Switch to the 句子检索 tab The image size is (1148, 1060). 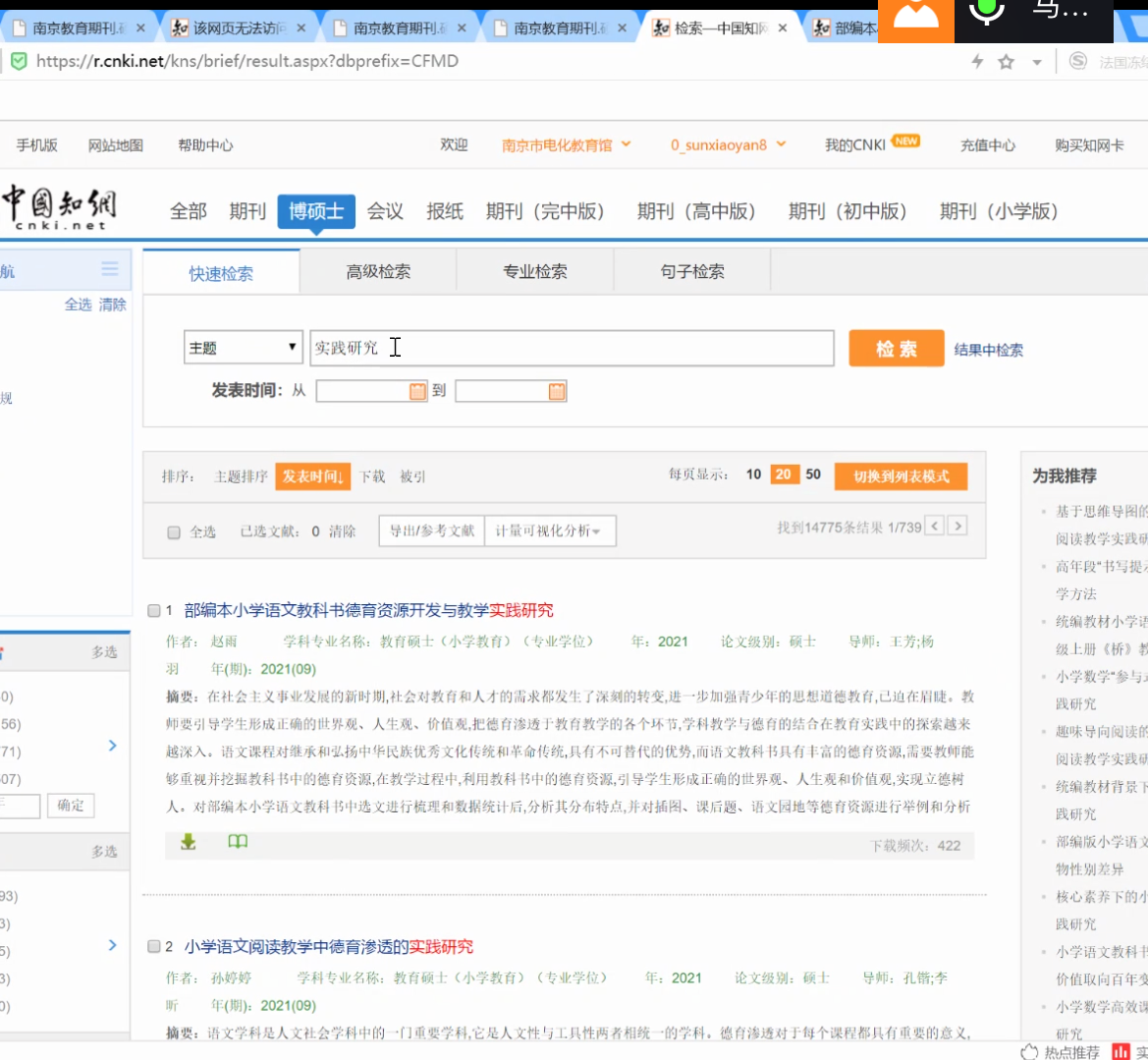[x=692, y=272]
